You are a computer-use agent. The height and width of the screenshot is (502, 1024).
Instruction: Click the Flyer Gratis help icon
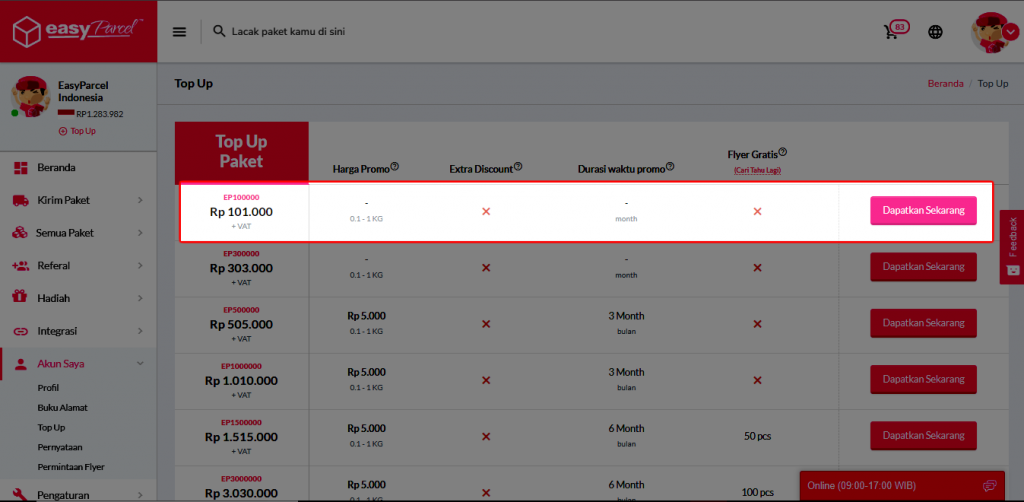tap(783, 152)
